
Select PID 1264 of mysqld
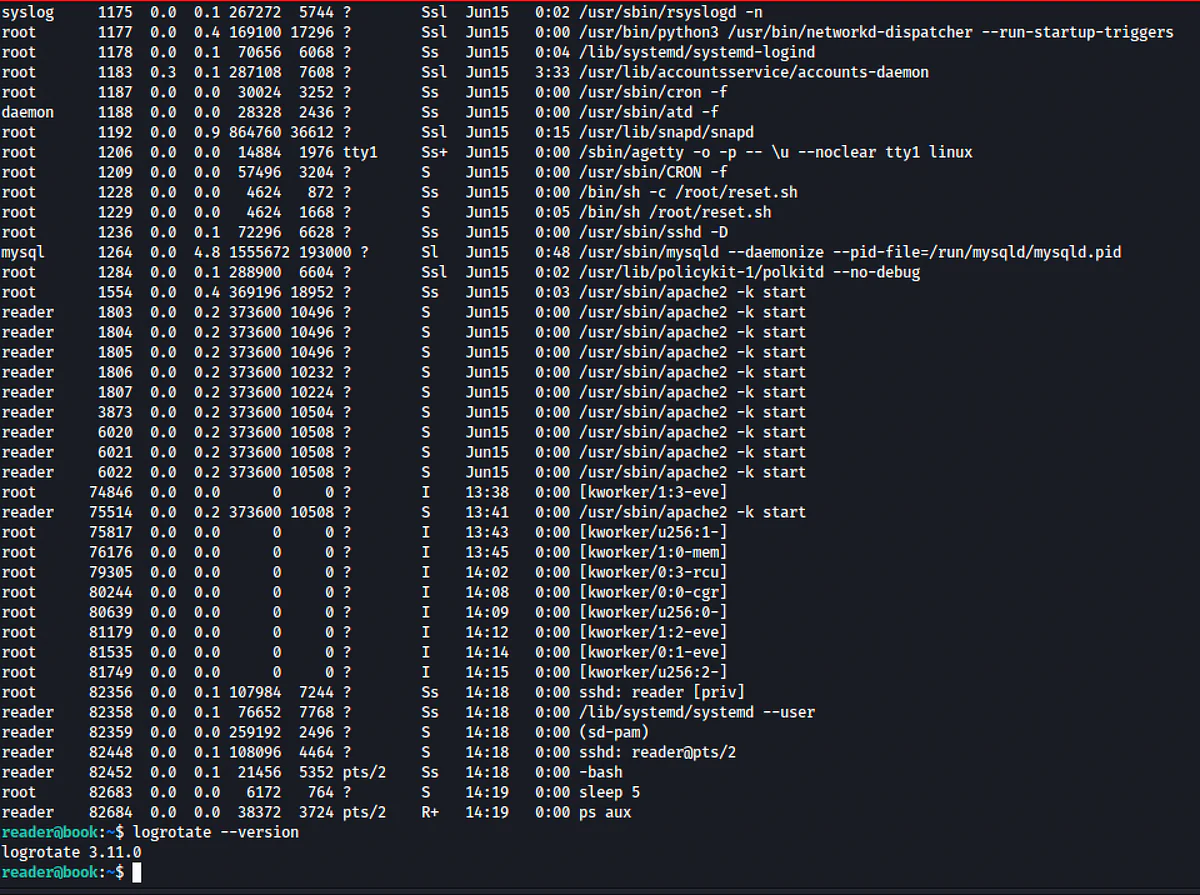[x=115, y=252]
